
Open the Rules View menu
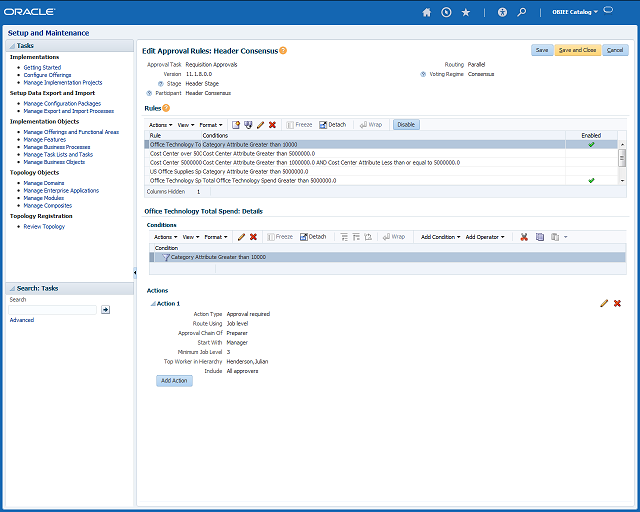pyautogui.click(x=186, y=125)
